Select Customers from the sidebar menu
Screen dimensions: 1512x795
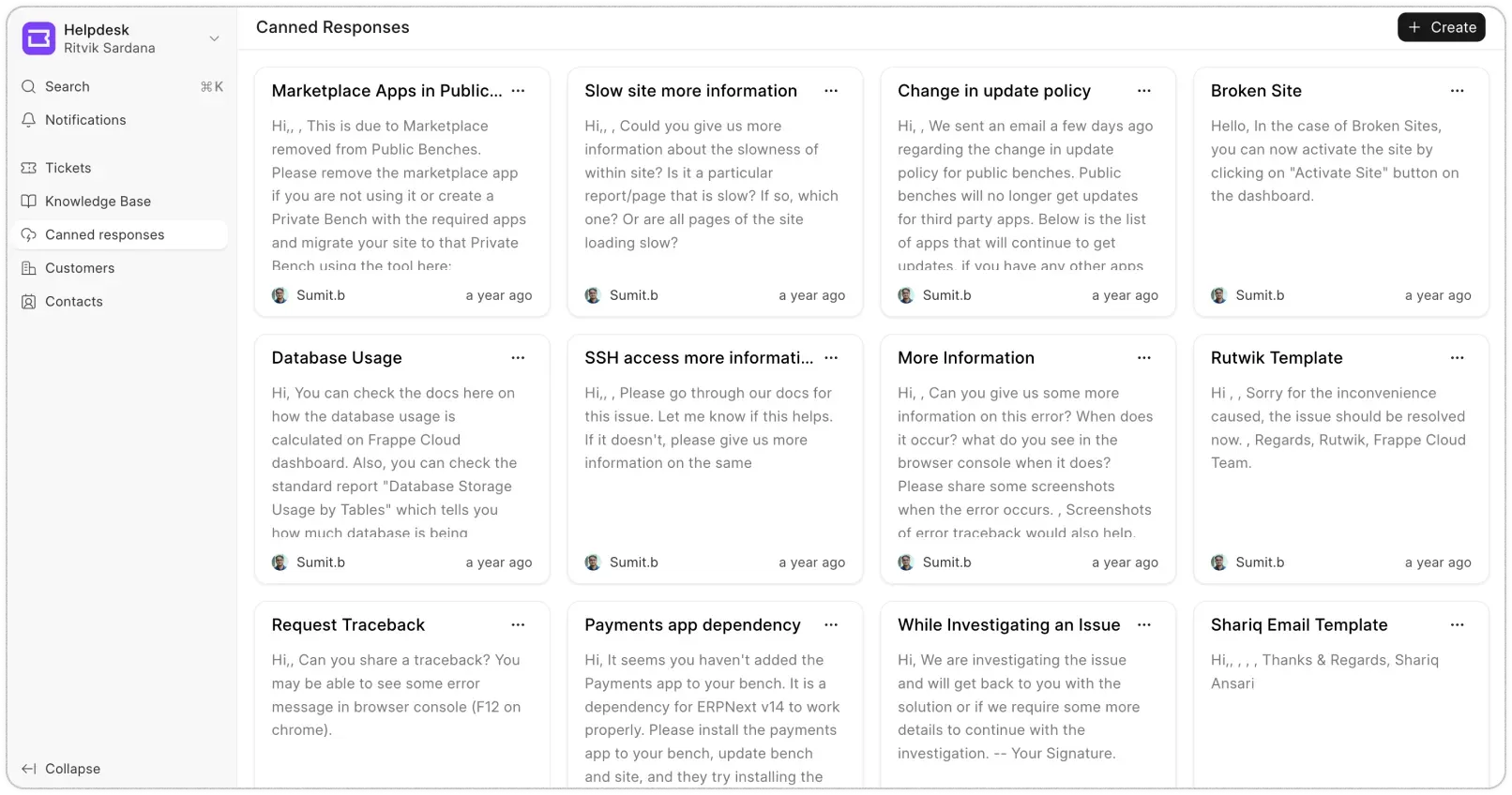(80, 268)
